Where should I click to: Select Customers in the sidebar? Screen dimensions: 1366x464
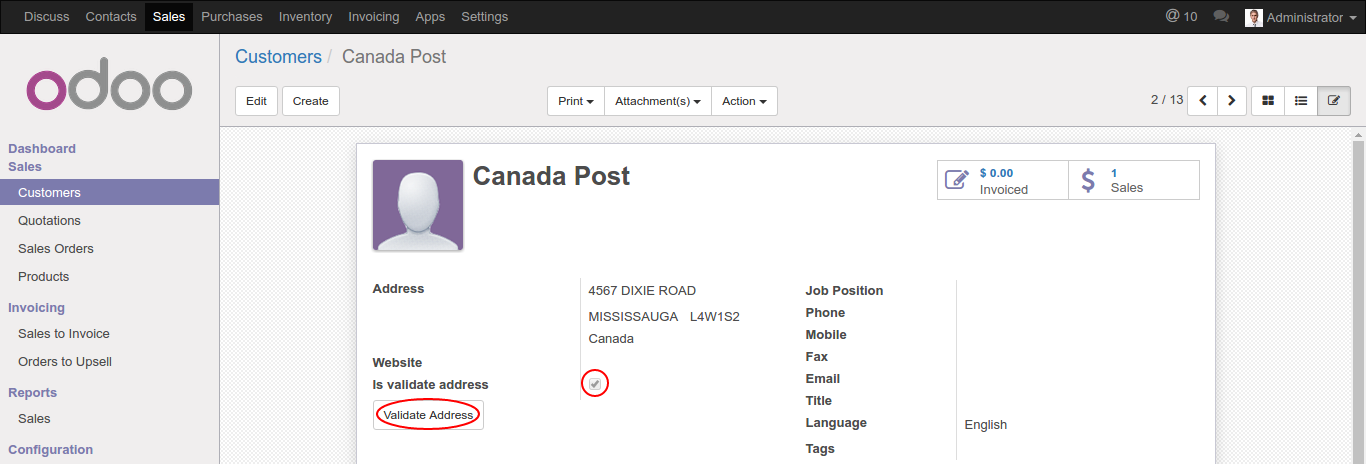(109, 192)
